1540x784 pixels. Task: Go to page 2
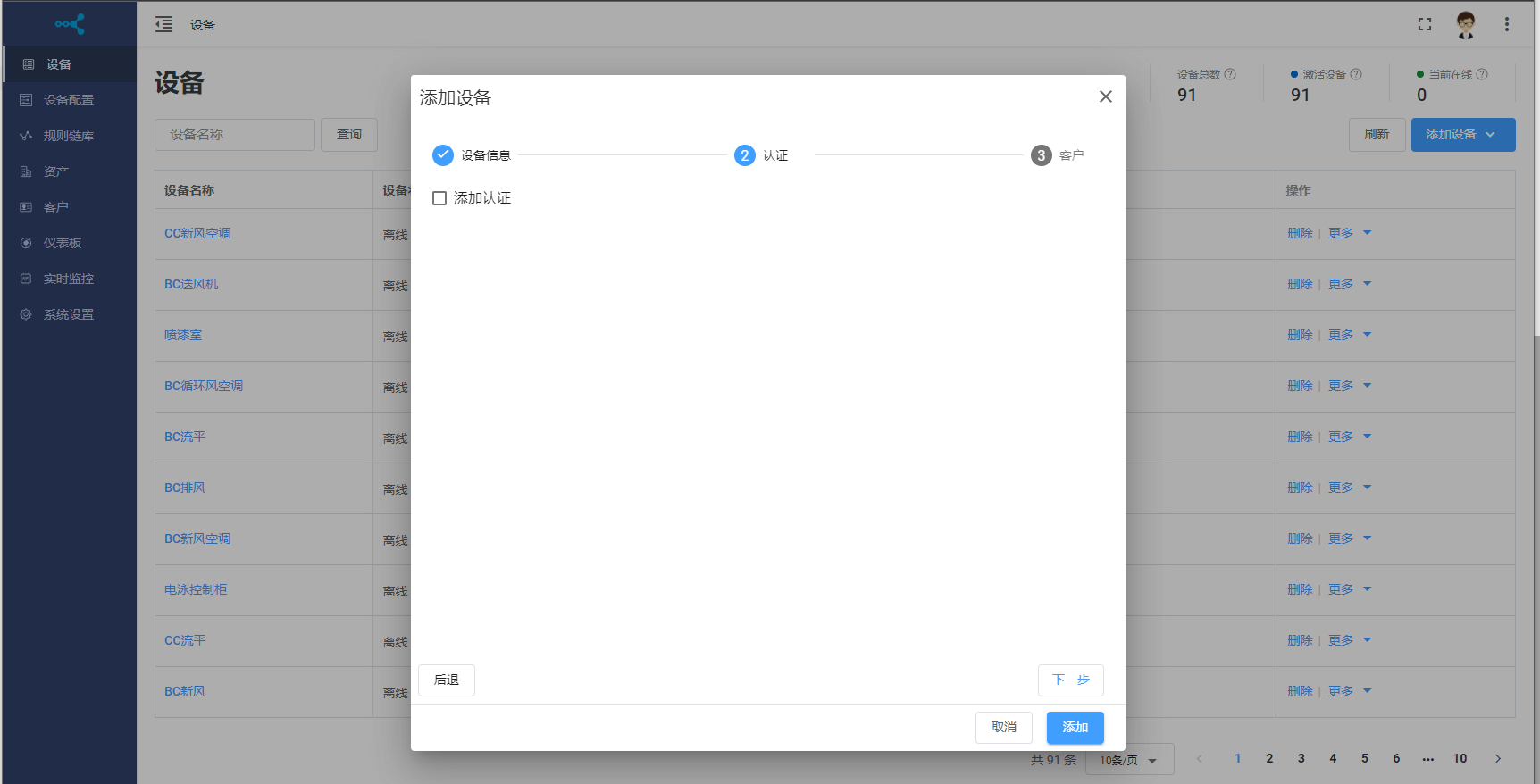coord(1269,758)
